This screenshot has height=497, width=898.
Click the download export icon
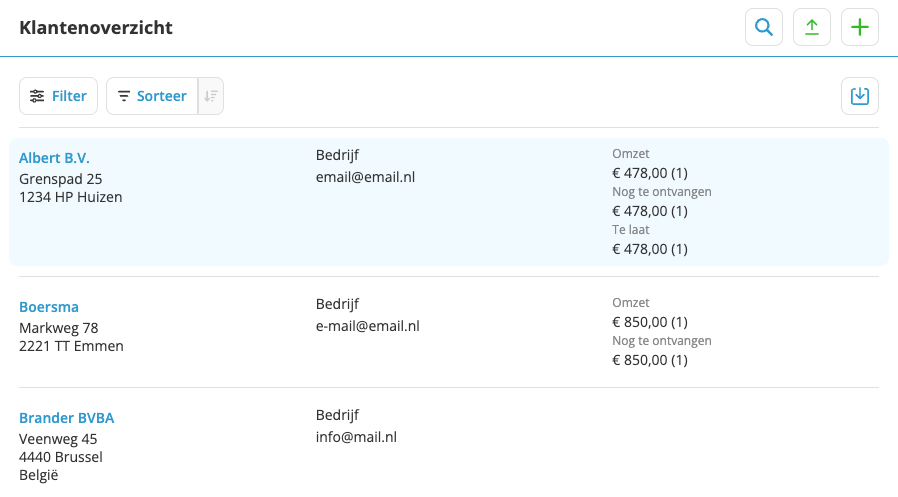click(860, 96)
